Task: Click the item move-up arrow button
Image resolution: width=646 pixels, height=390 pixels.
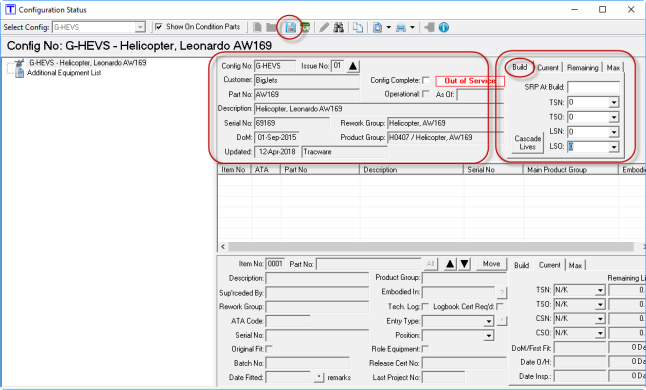Action: [x=450, y=264]
